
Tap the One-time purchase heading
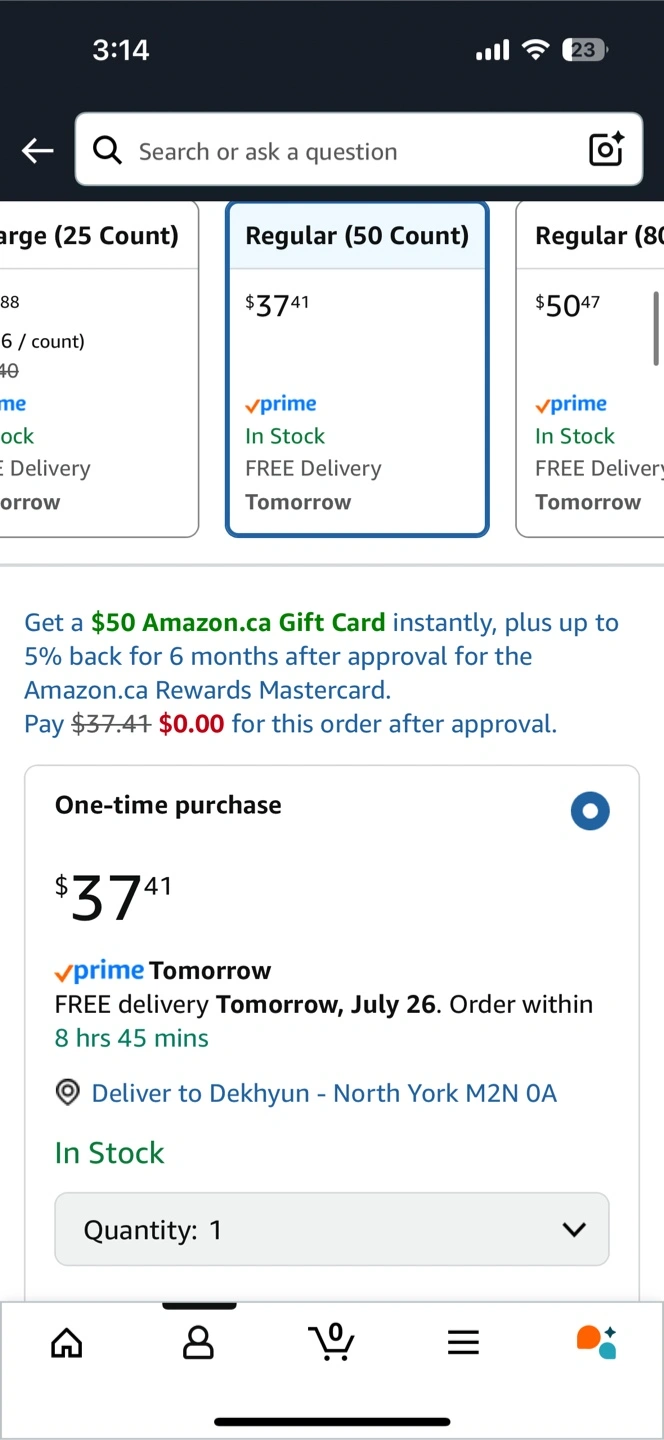(168, 805)
